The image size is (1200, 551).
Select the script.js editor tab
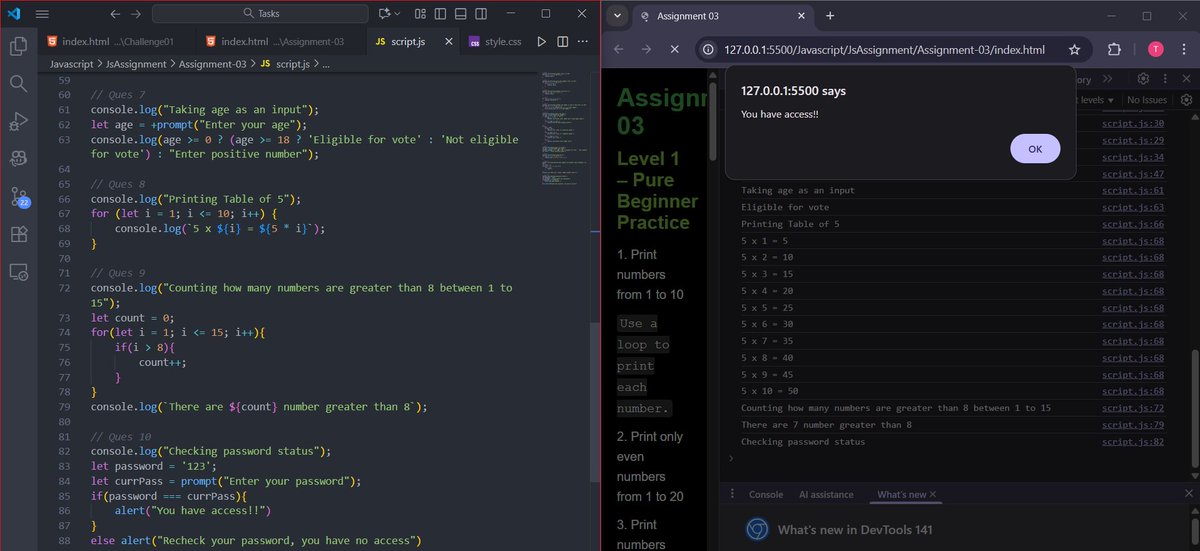[x=412, y=42]
